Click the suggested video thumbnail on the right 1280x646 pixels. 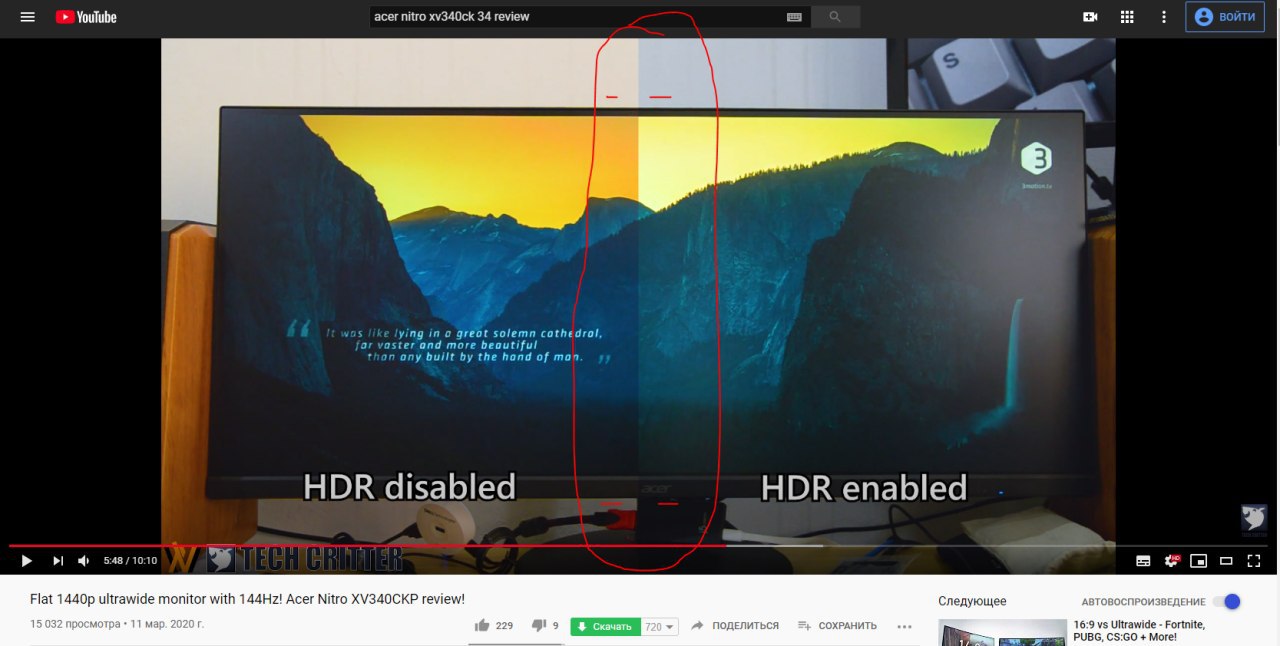click(1002, 633)
